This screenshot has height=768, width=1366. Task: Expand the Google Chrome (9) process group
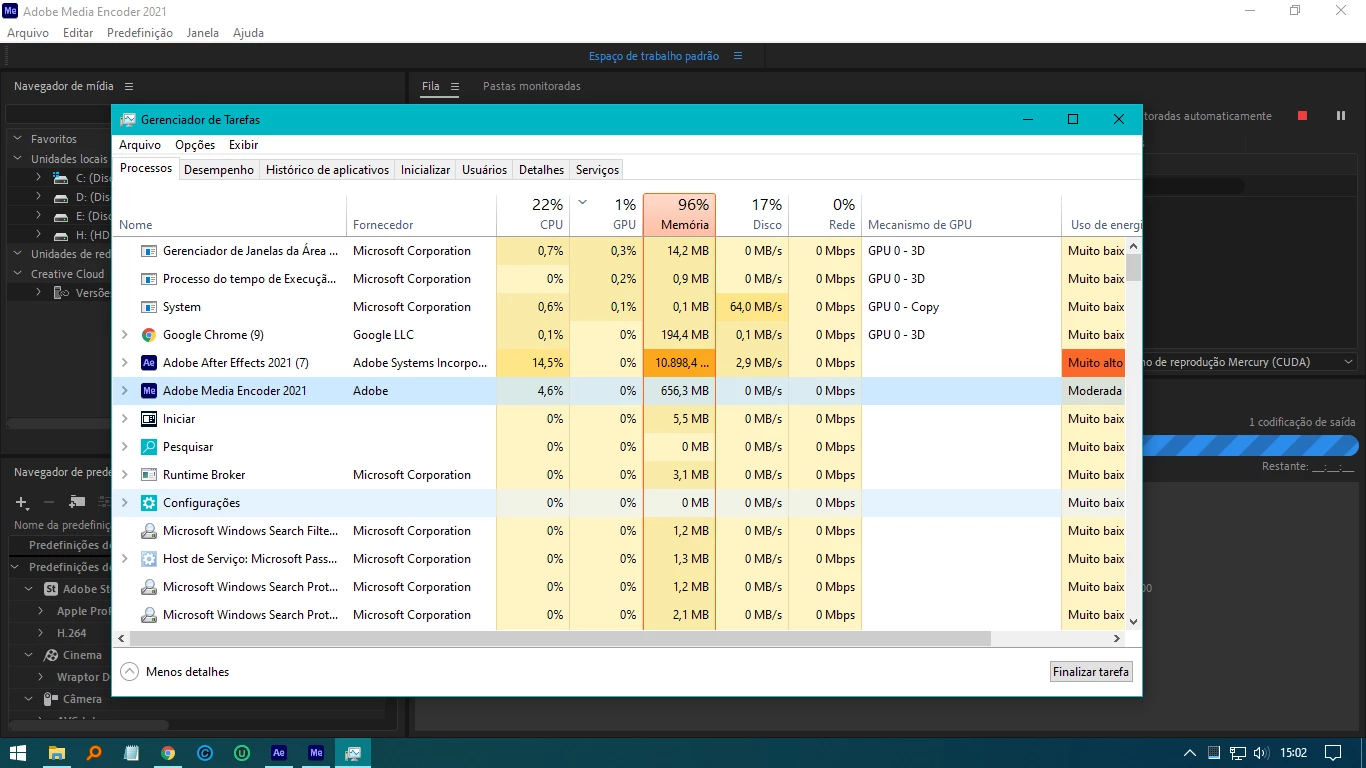tap(124, 335)
